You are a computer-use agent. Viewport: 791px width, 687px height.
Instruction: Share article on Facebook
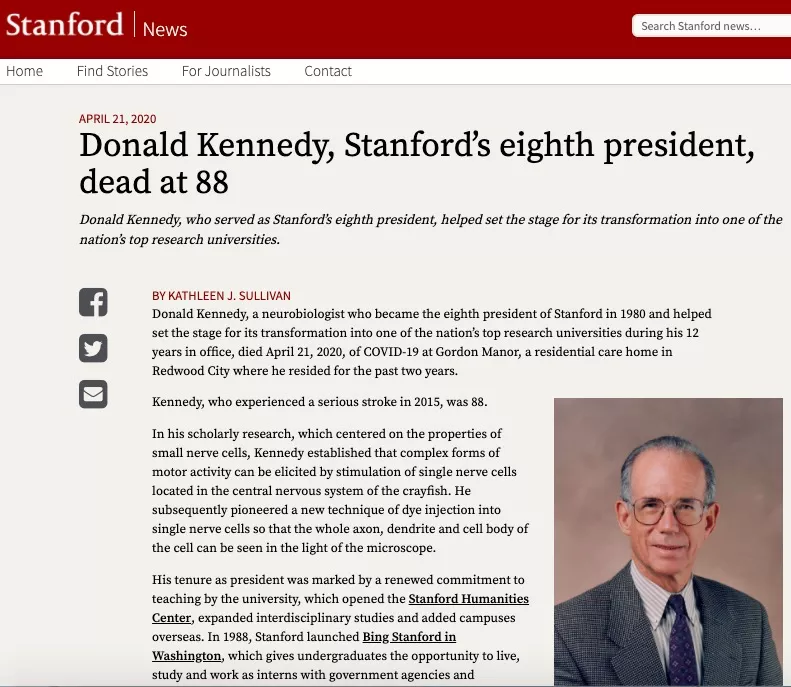tap(93, 302)
